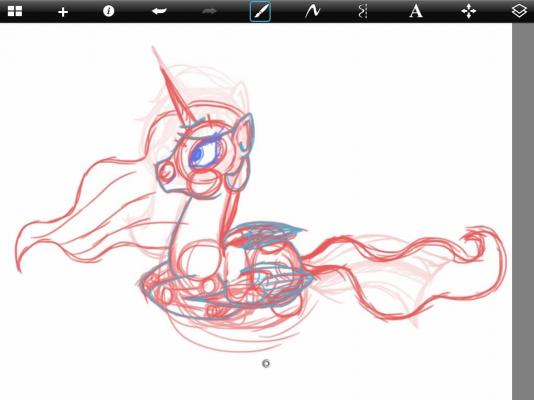Toggle the symmetry drawing tool
Image resolution: width=534 pixels, height=400 pixels.
click(x=363, y=11)
